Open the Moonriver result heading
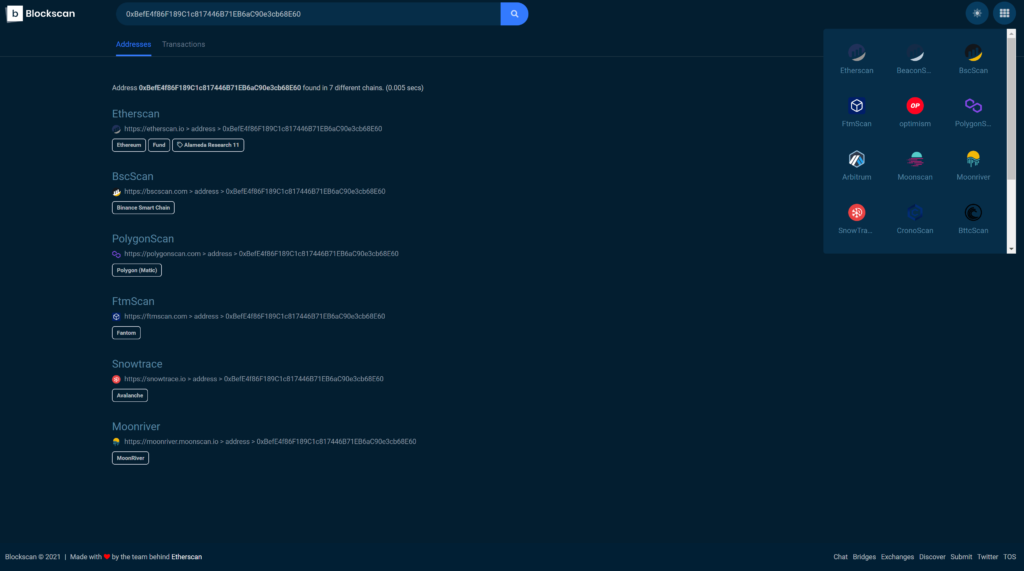1024x571 pixels. coord(136,427)
